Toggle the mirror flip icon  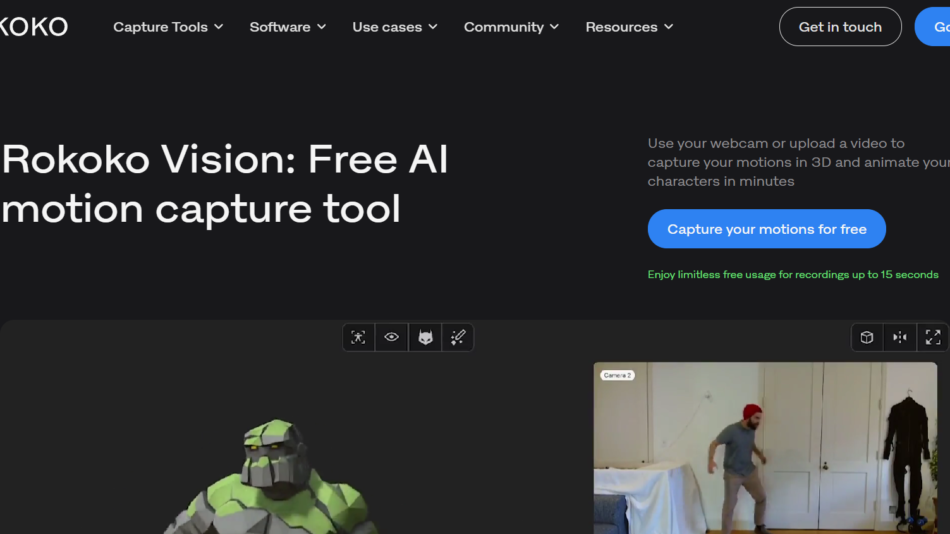pyautogui.click(x=900, y=338)
